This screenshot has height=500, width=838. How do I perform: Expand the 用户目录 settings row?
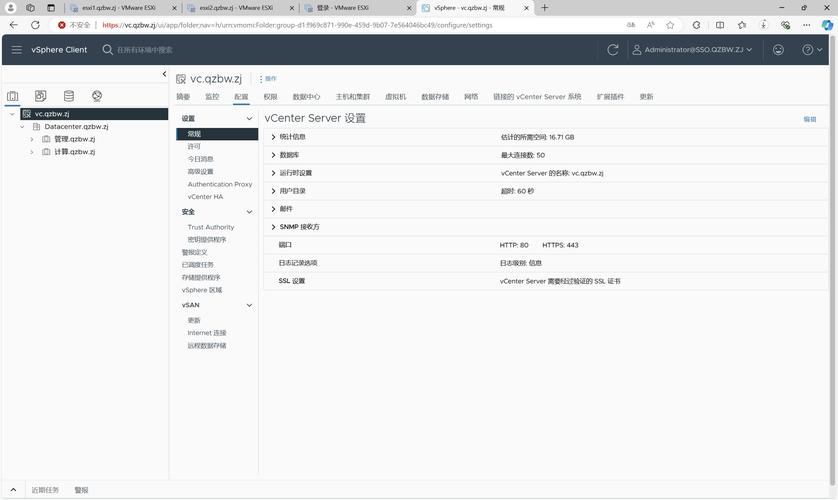273,191
